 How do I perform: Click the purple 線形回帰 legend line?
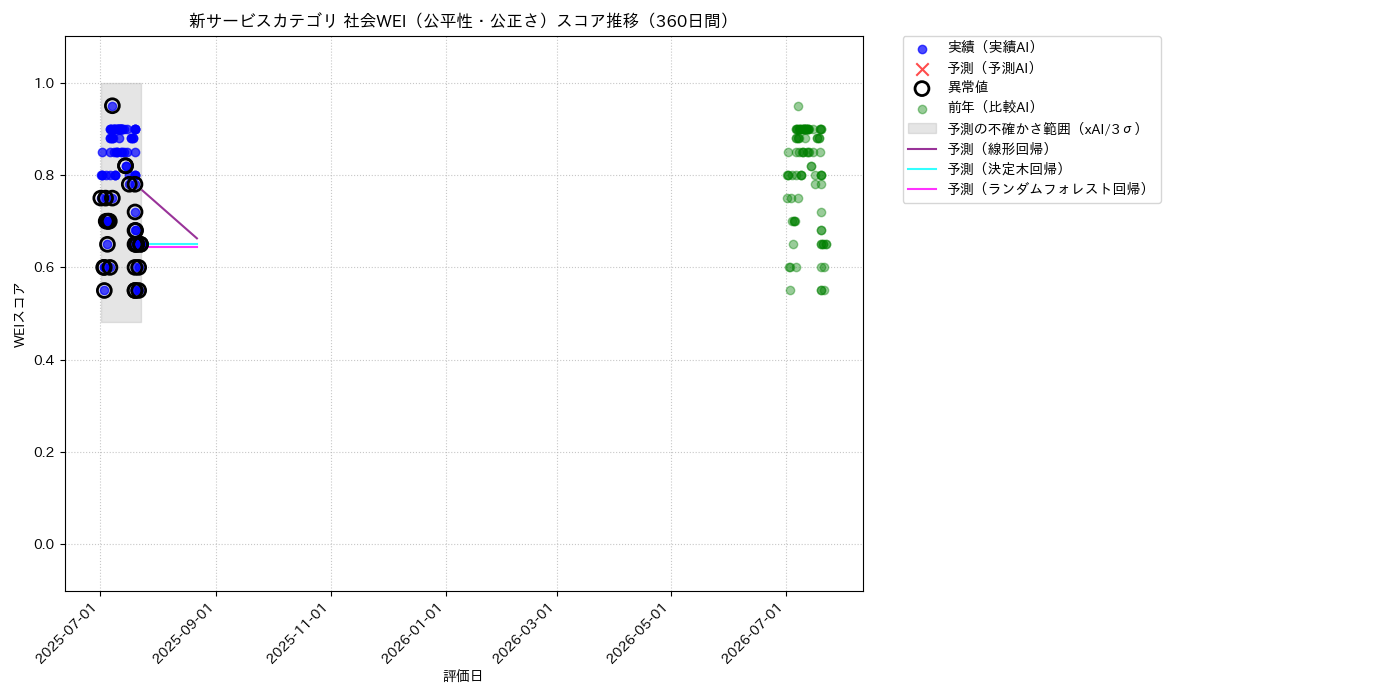point(922,149)
